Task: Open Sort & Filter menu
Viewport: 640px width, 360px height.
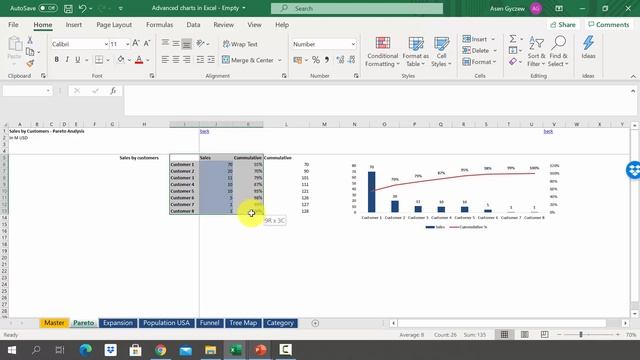Action: coord(536,52)
